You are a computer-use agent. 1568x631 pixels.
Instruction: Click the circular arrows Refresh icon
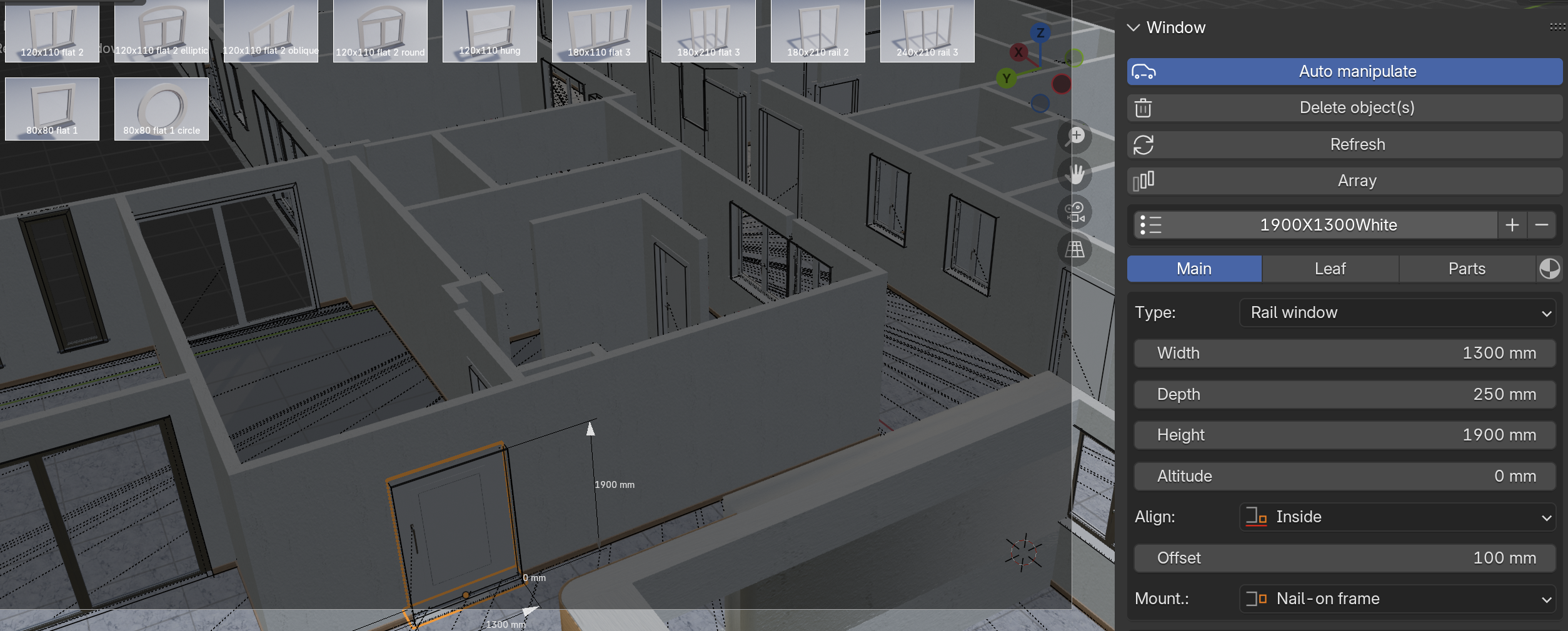pyautogui.click(x=1143, y=145)
